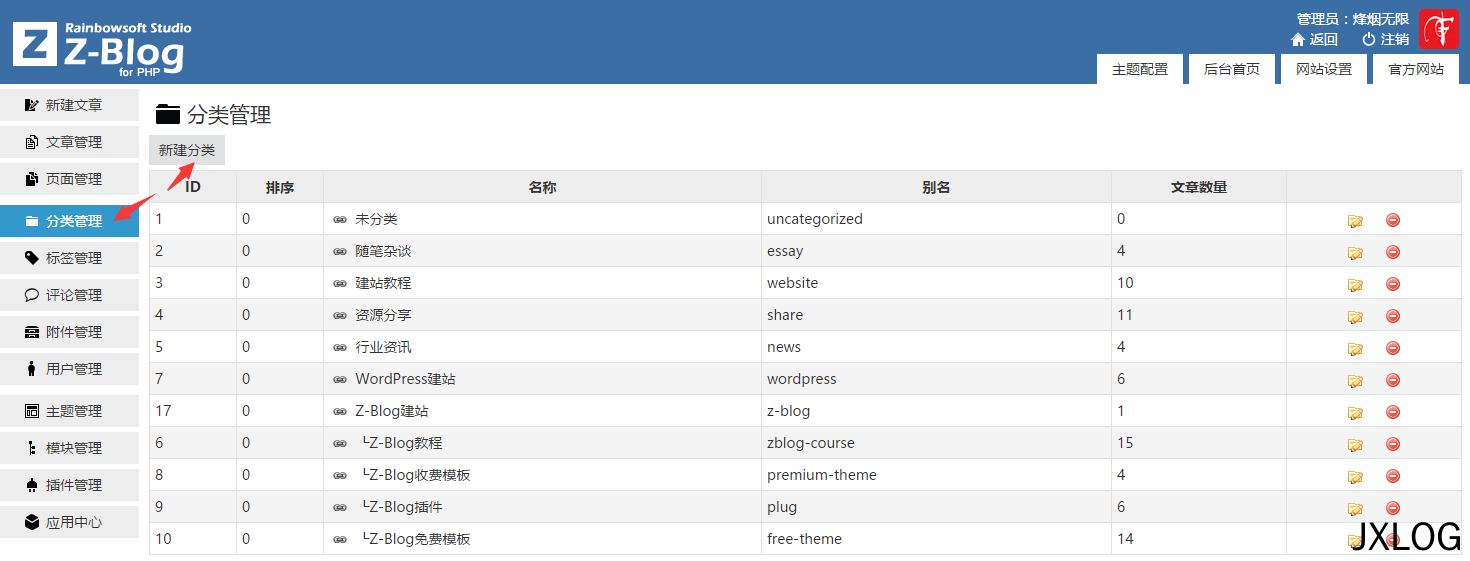Screen dimensions: 1470x561
Task: Open 页面管理 in sidebar
Action: (x=69, y=179)
